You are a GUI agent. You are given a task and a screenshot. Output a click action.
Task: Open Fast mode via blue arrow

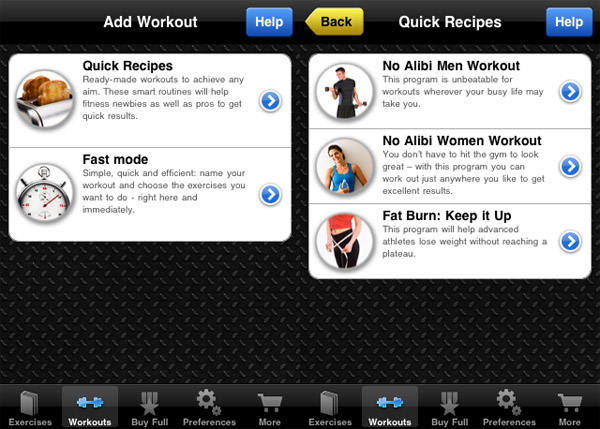coord(271,194)
